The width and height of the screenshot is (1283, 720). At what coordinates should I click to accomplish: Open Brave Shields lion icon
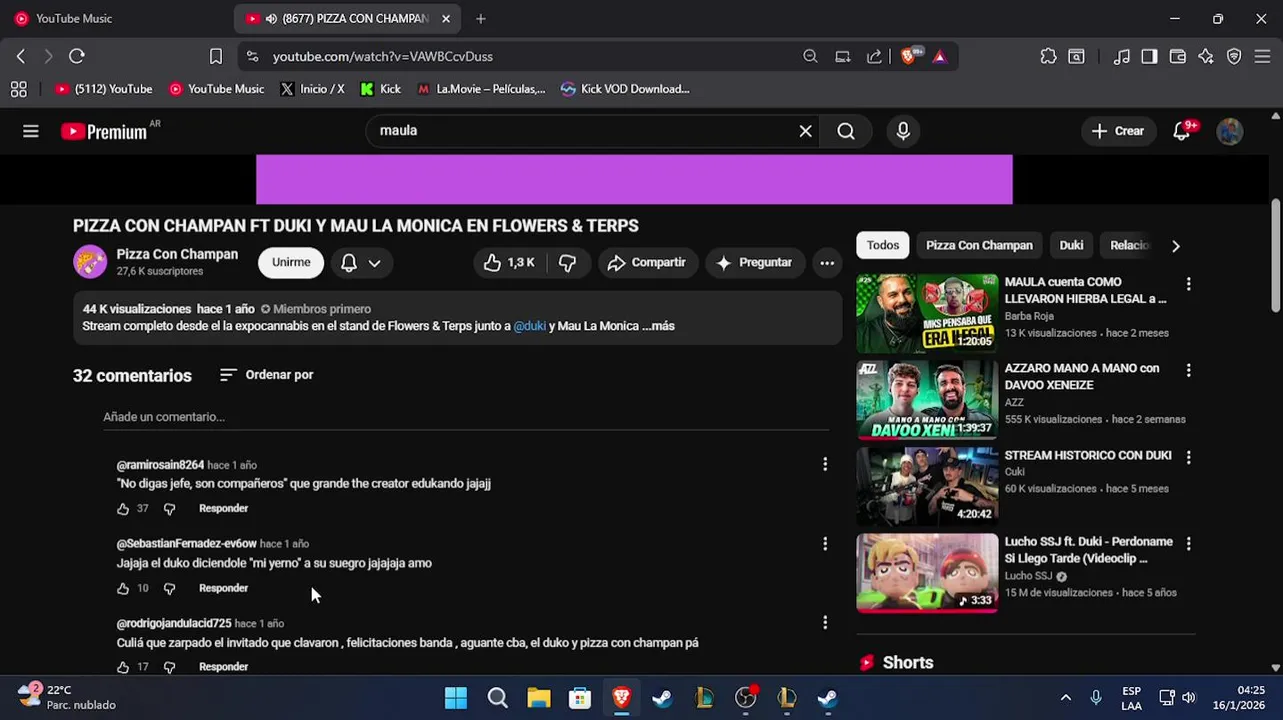click(x=910, y=56)
